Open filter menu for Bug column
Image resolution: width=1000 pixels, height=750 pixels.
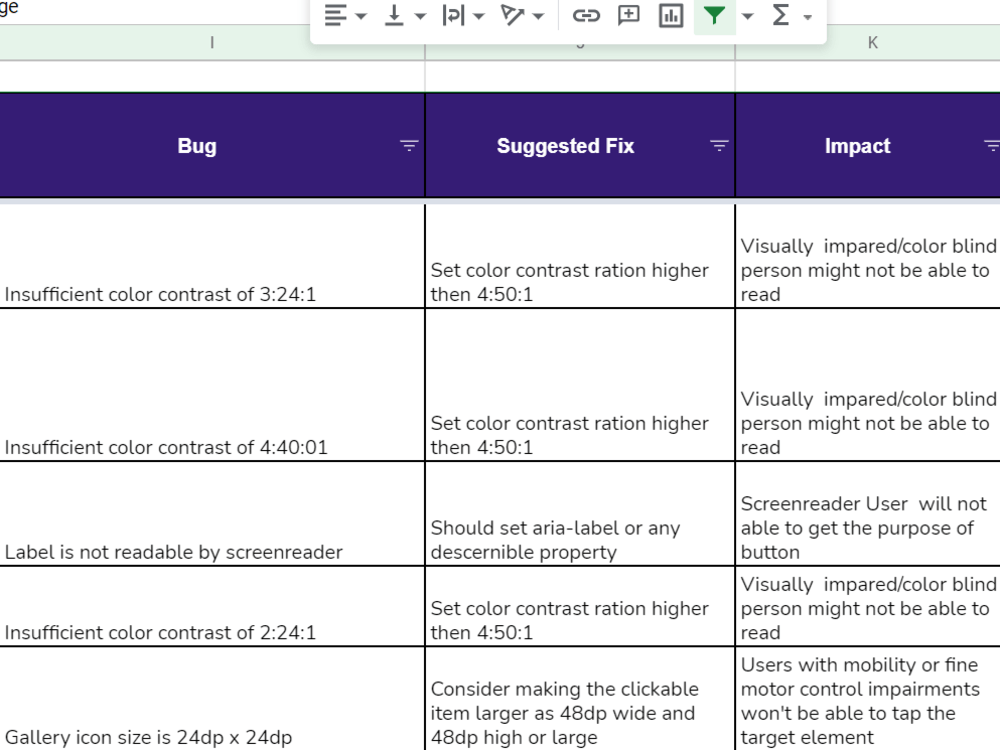coord(409,145)
